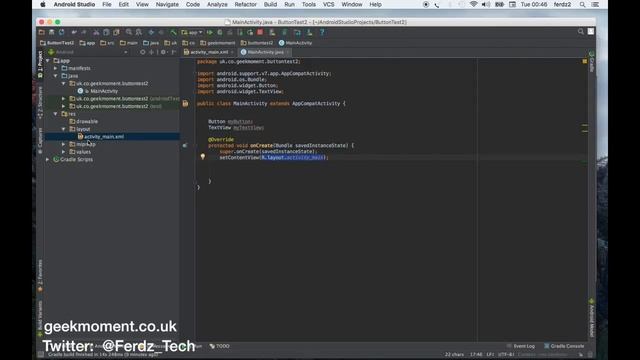Open the File menu
The width and height of the screenshot is (640, 360).
[107, 4]
